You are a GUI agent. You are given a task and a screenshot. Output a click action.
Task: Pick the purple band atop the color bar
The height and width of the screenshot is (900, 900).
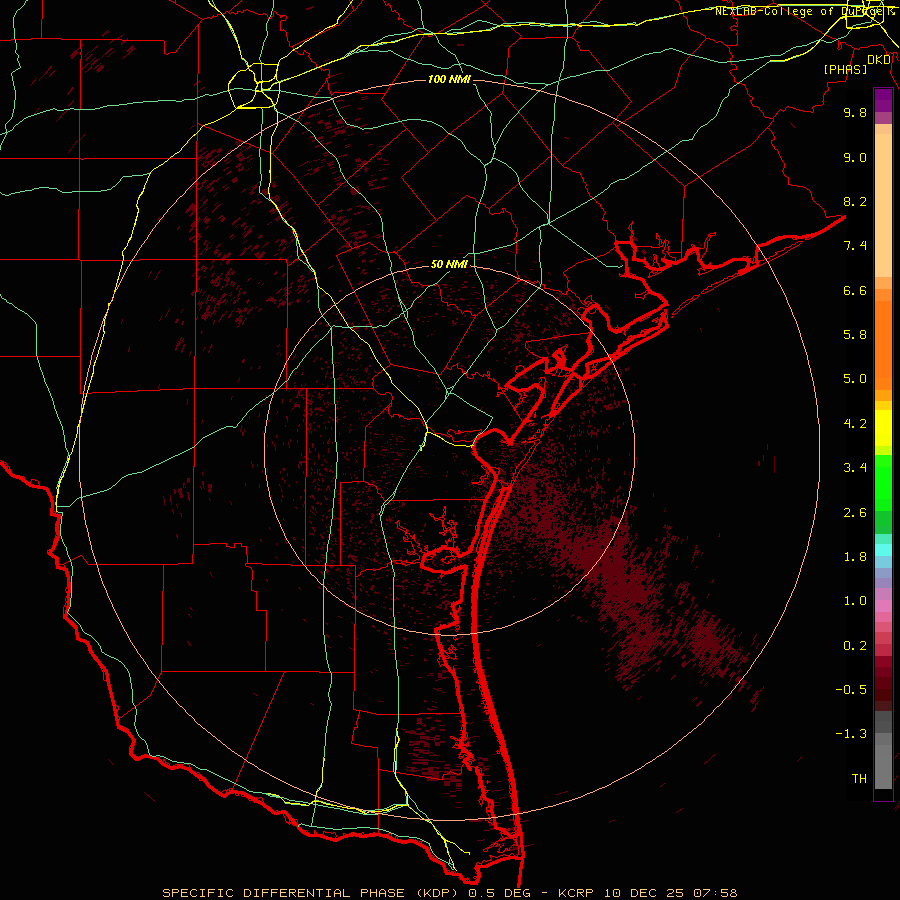click(883, 100)
